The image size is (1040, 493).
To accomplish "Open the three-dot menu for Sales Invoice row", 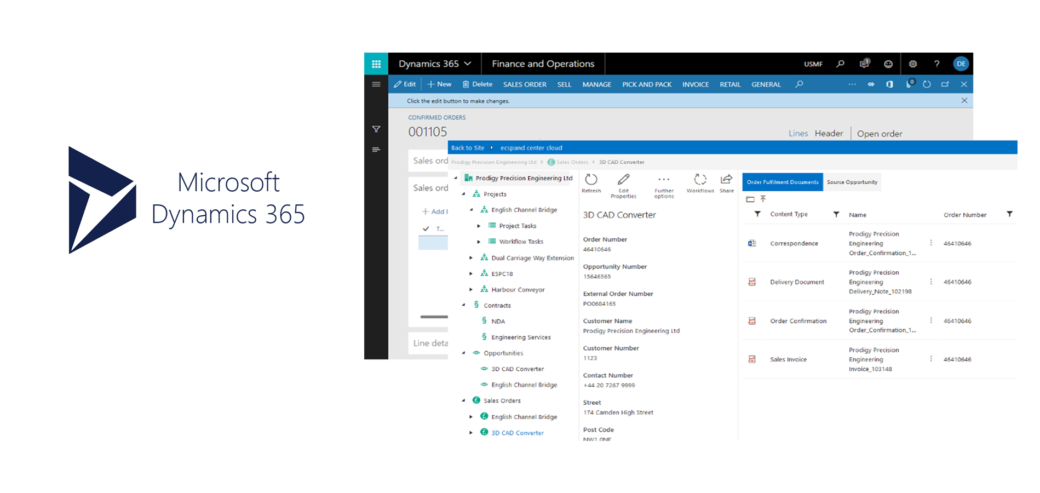I will pos(931,359).
